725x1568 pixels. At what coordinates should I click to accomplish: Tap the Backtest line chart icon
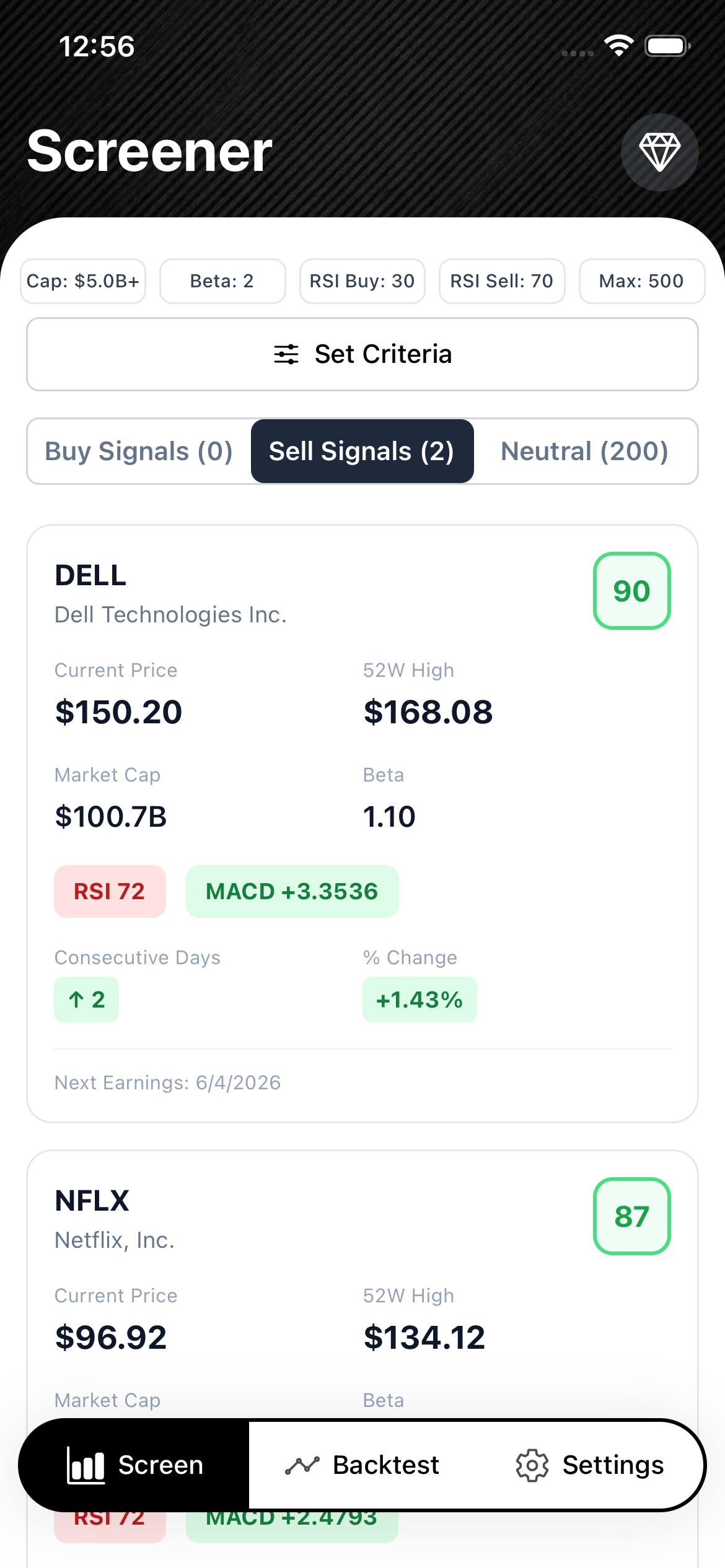(302, 1465)
